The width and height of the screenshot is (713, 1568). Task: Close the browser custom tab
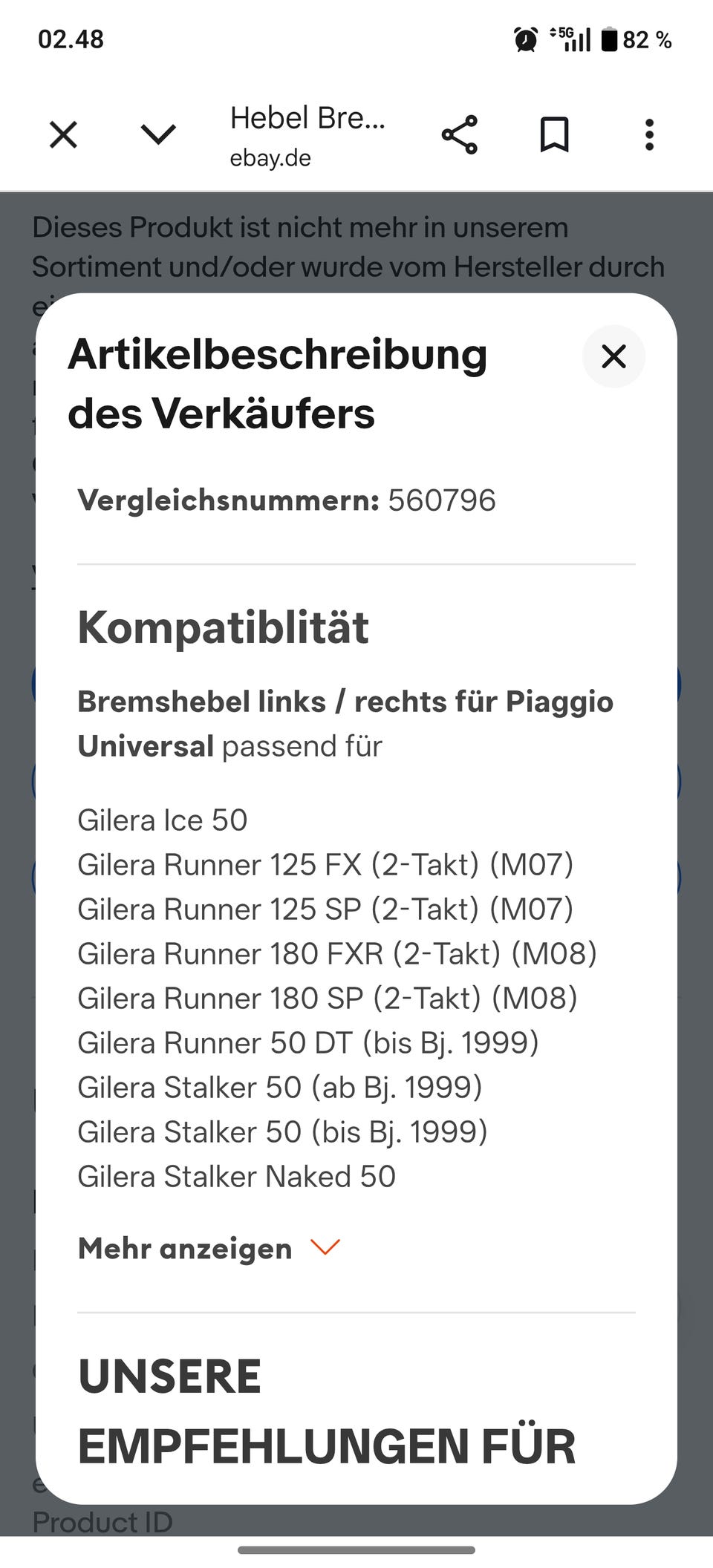point(63,135)
